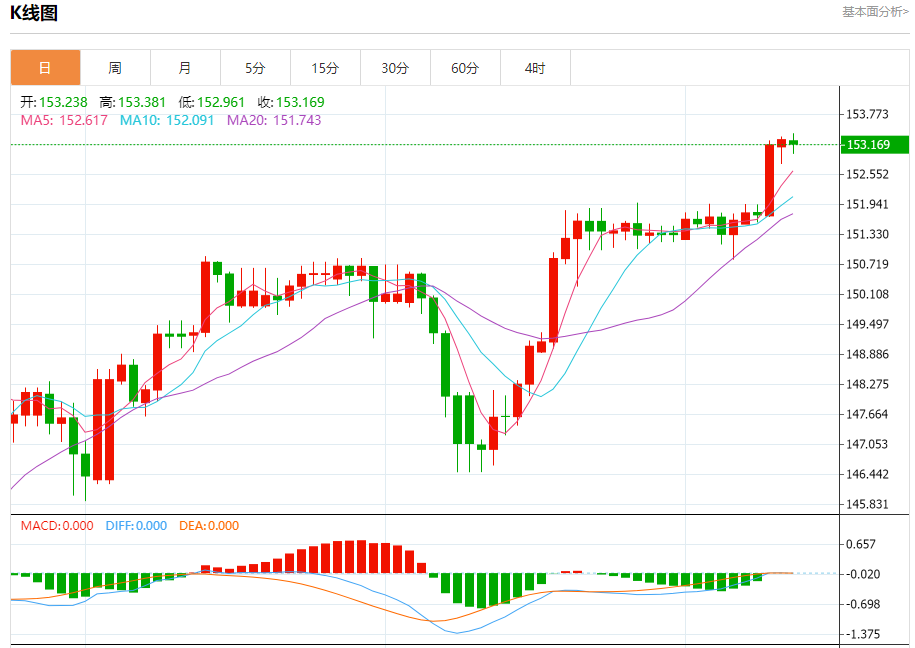Switch to the 周 weekly tab
This screenshot has height=648, width=915.
(x=116, y=68)
